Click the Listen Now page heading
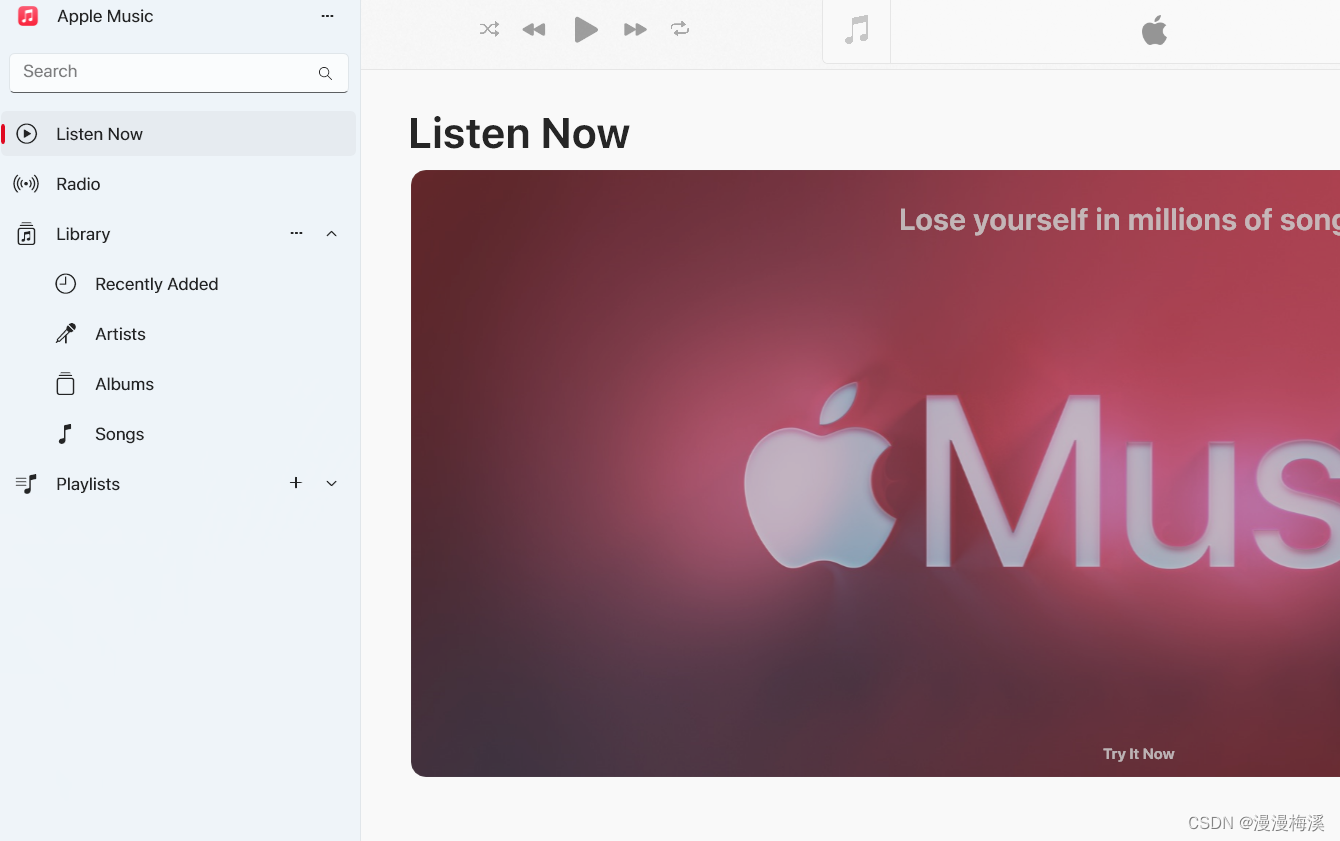This screenshot has width=1340, height=841. (519, 133)
